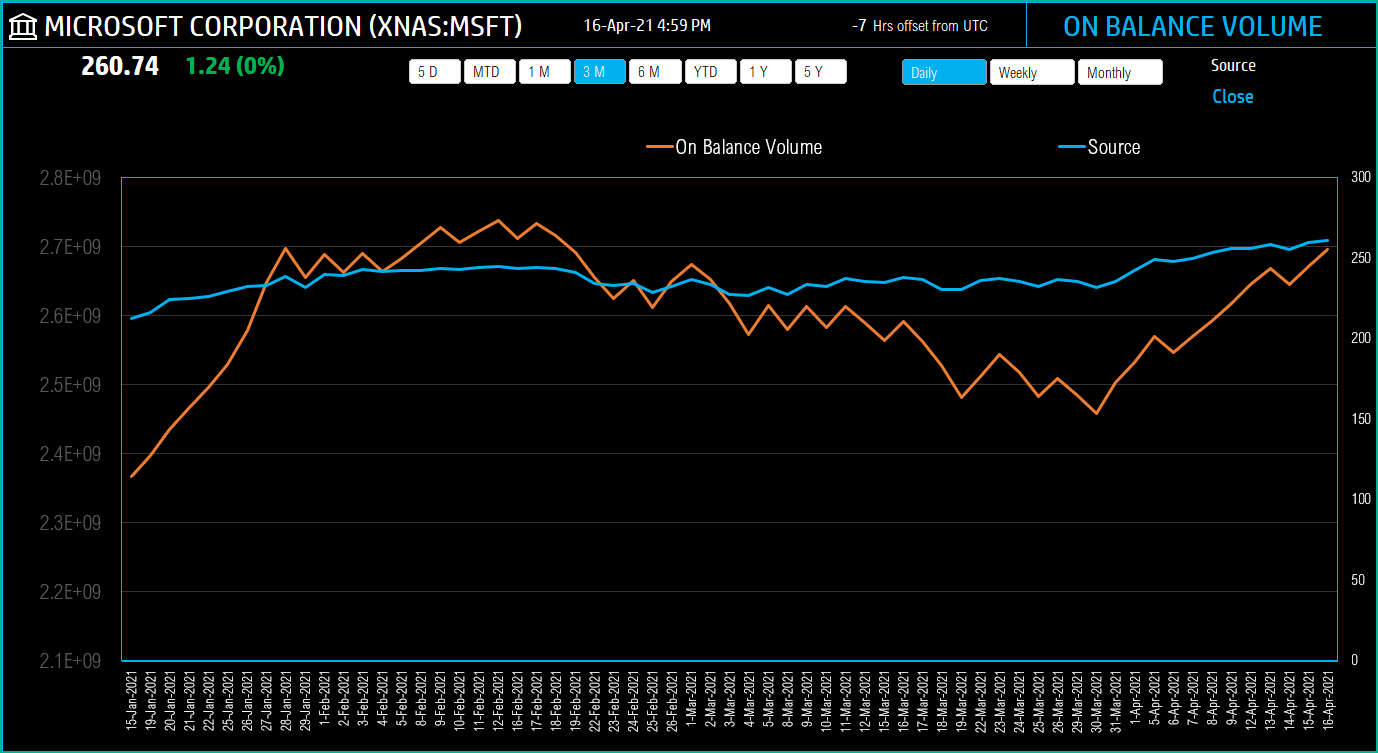Switch the chart to 1 M range
This screenshot has width=1378, height=753.
click(545, 72)
